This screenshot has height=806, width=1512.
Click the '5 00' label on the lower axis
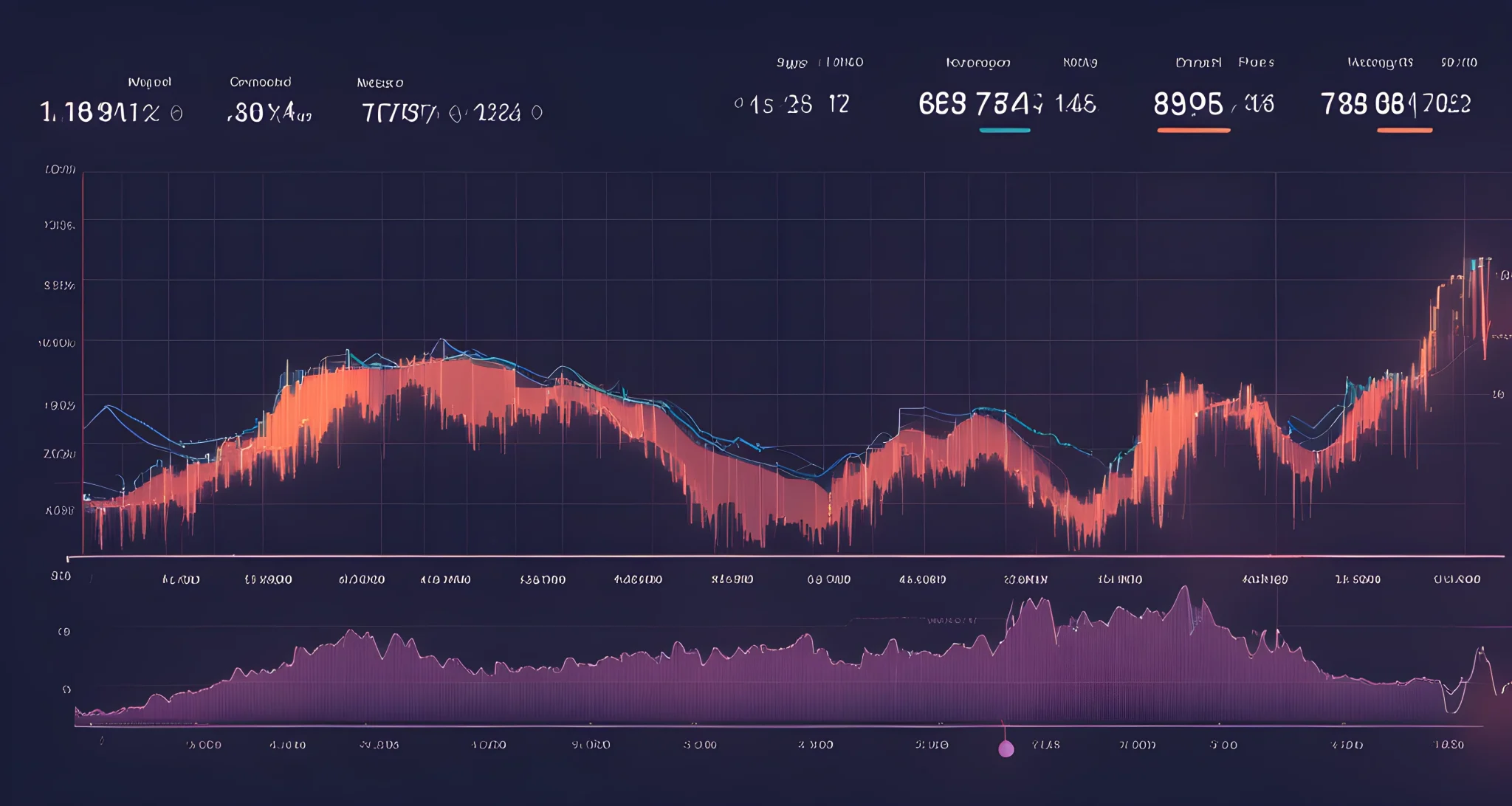(1223, 745)
